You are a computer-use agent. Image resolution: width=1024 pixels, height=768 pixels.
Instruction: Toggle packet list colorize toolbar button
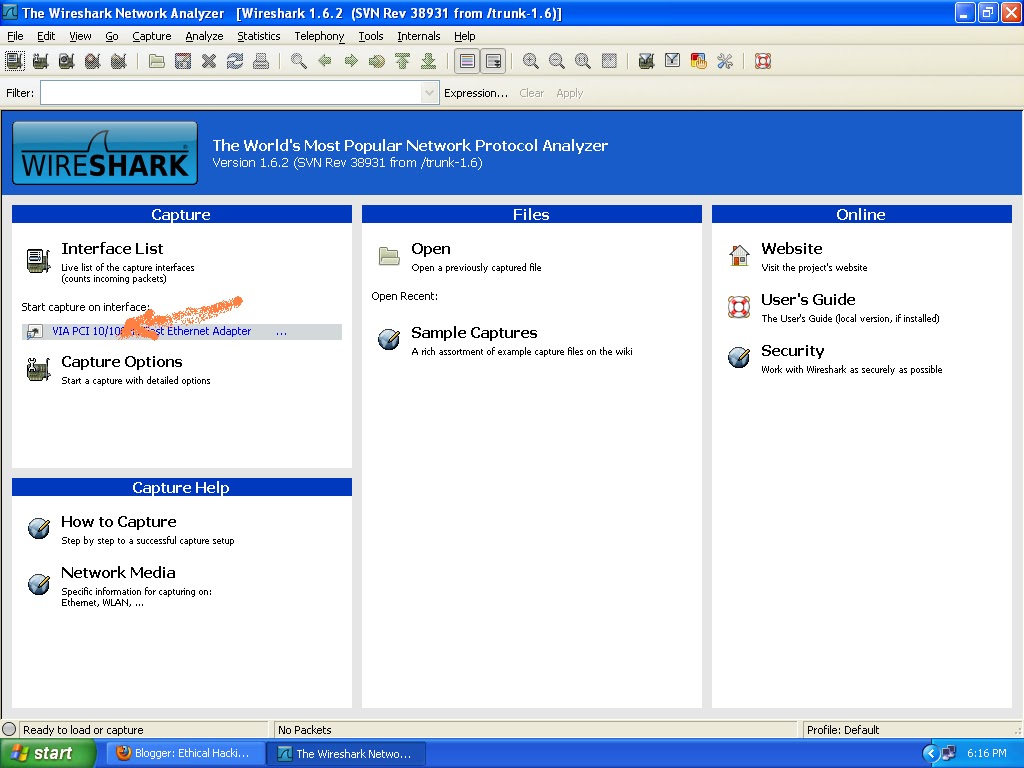467,61
